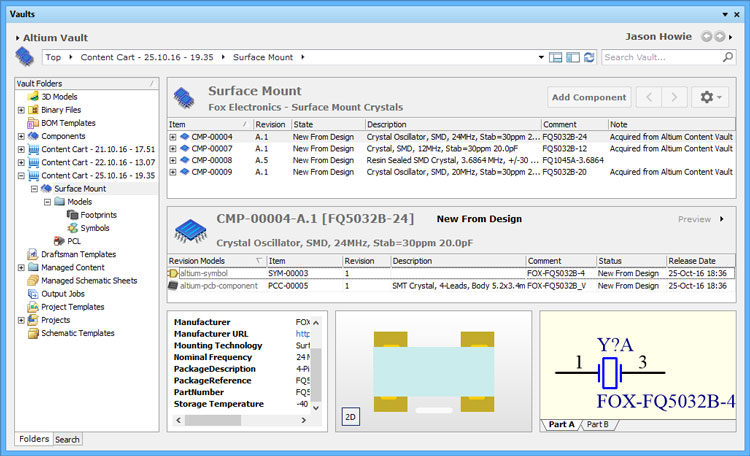This screenshot has width=750, height=456.
Task: Select the 3D Models folder
Action: click(x=57, y=96)
